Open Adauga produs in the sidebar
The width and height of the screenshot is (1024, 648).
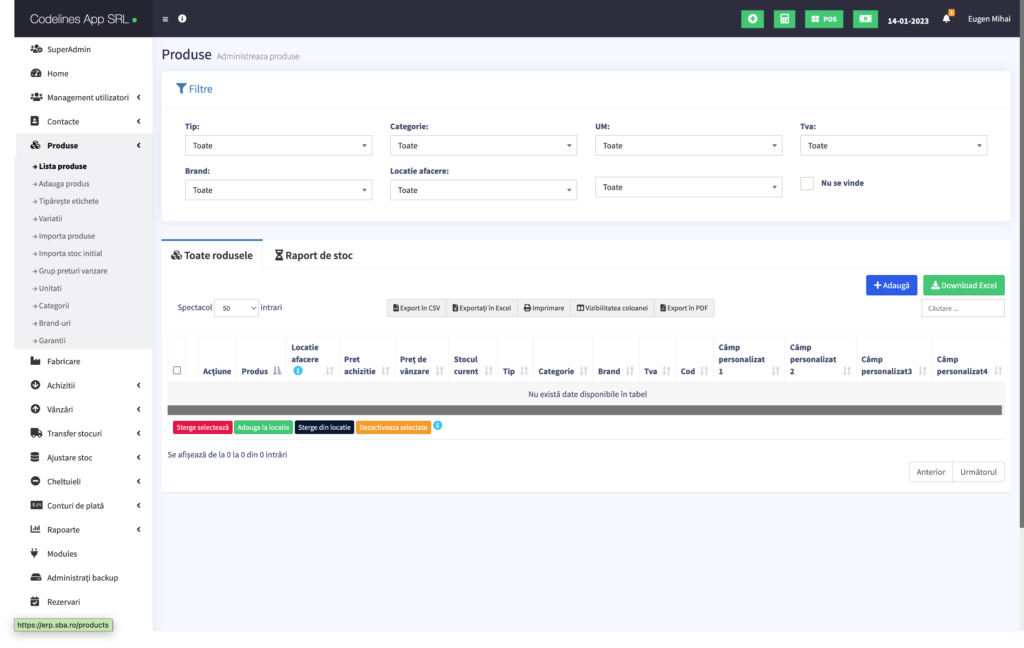coord(64,184)
